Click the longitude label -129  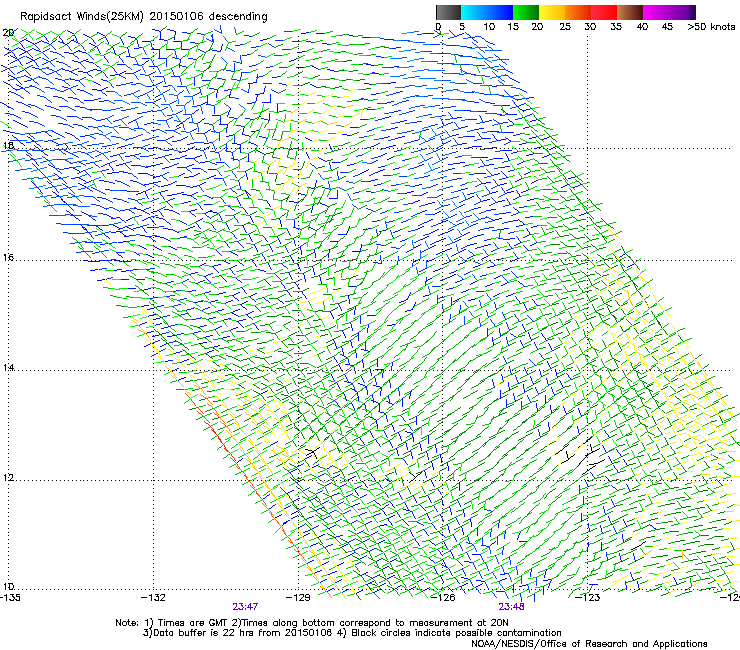[298, 598]
